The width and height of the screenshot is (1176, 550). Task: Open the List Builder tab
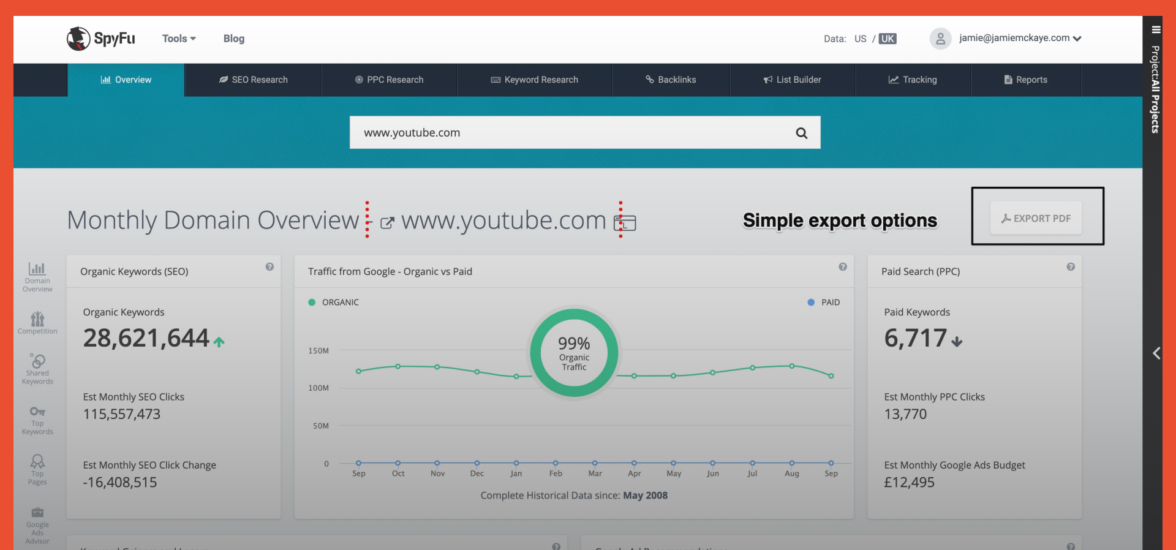pos(792,80)
